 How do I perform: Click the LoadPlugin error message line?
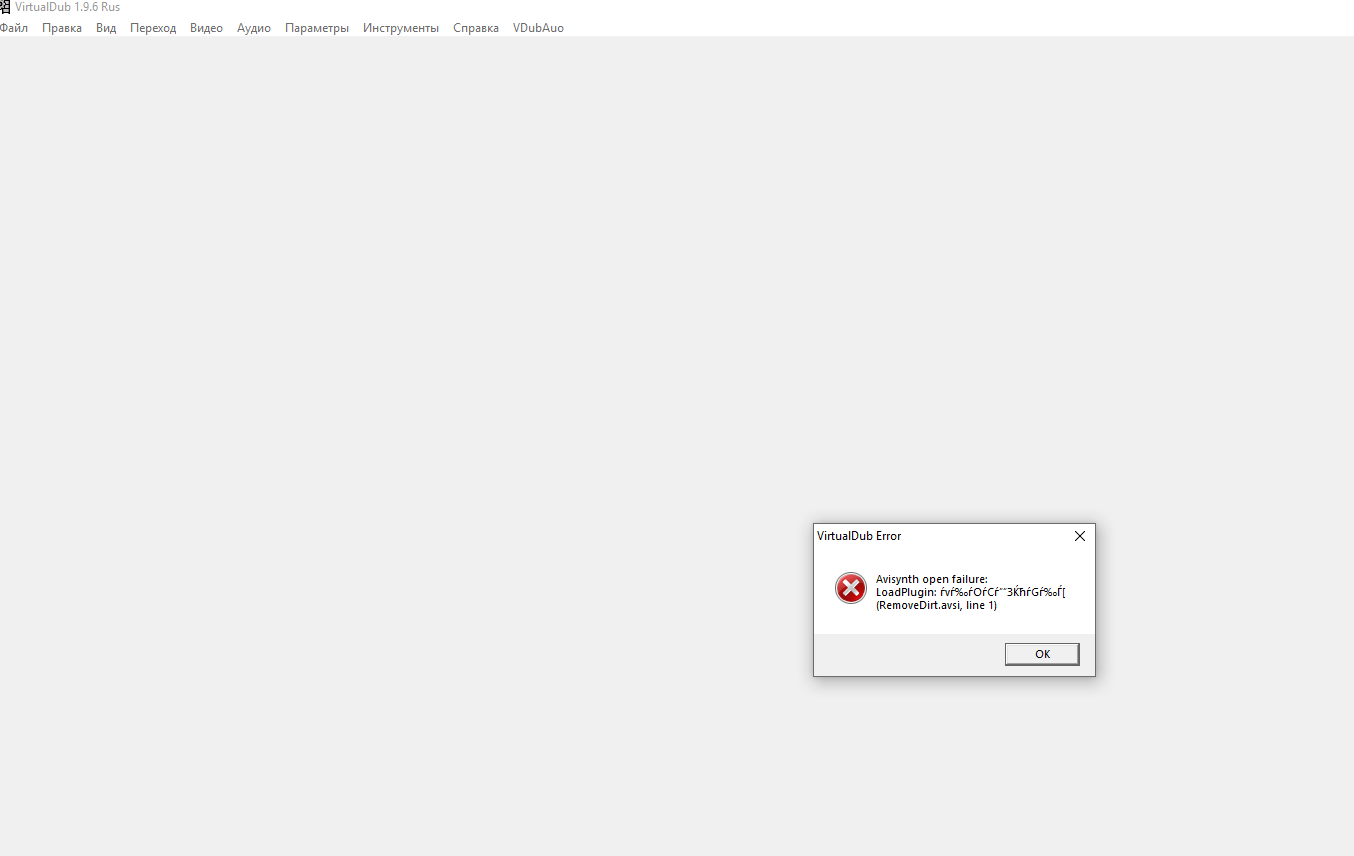pyautogui.click(x=971, y=592)
